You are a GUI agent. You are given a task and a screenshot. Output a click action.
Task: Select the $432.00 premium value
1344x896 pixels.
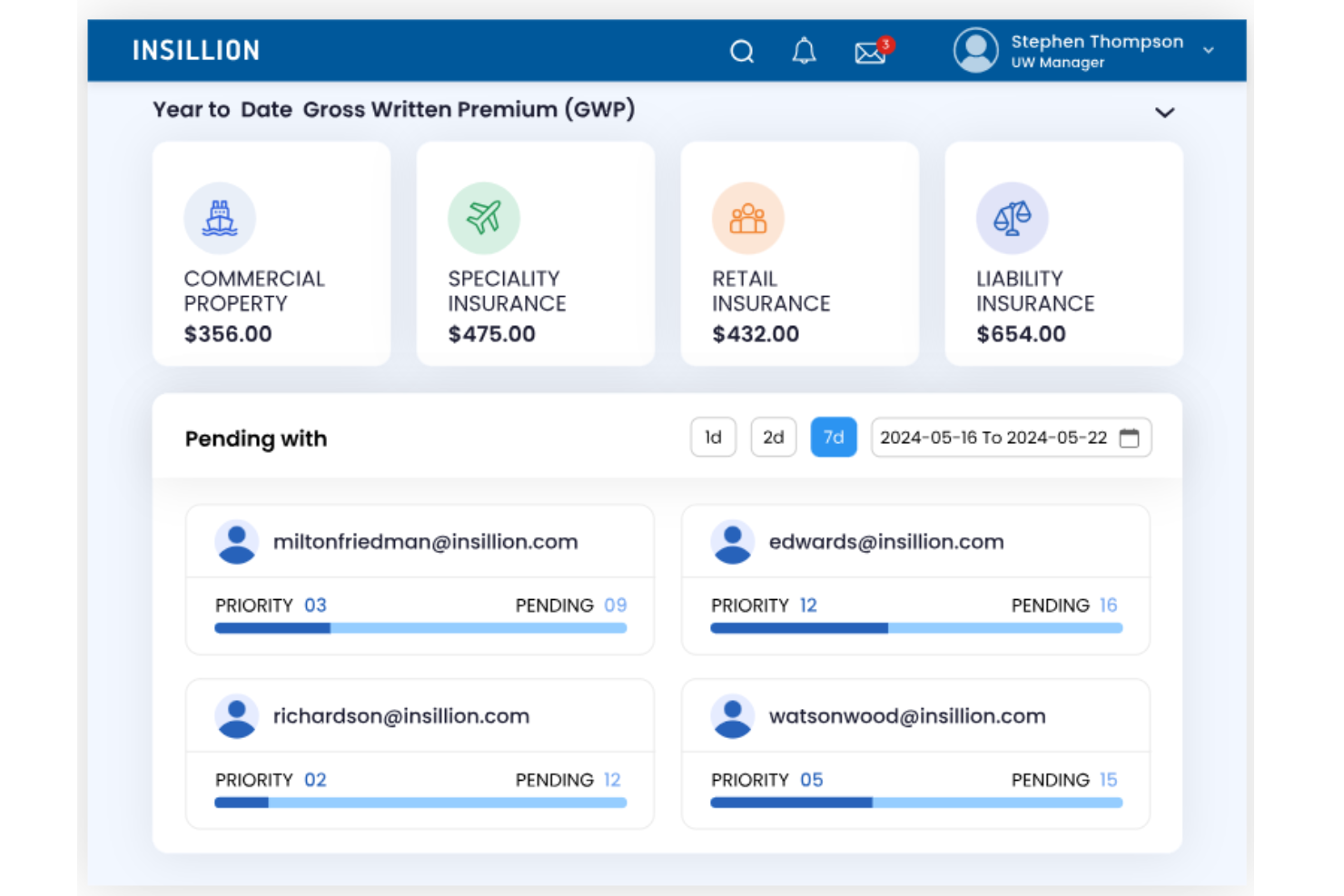(x=756, y=334)
